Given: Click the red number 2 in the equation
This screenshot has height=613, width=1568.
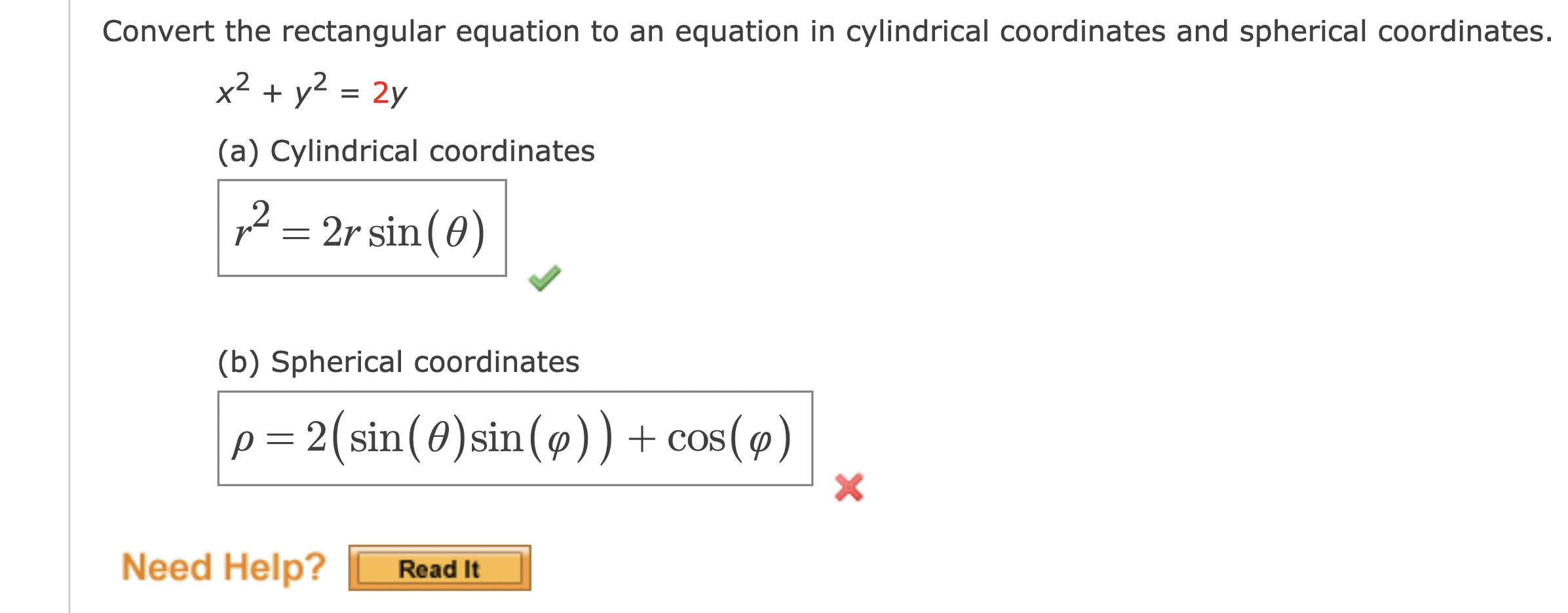Looking at the screenshot, I should tap(382, 92).
